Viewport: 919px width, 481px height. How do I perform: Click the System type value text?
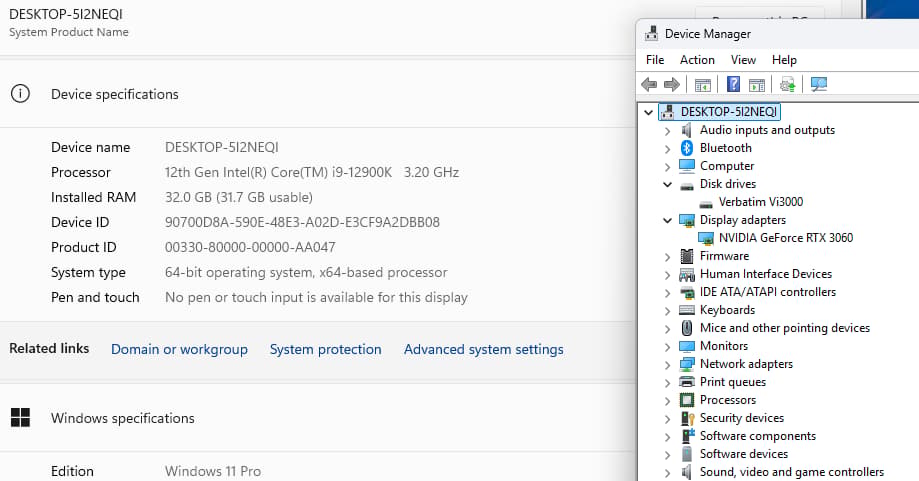click(x=306, y=272)
